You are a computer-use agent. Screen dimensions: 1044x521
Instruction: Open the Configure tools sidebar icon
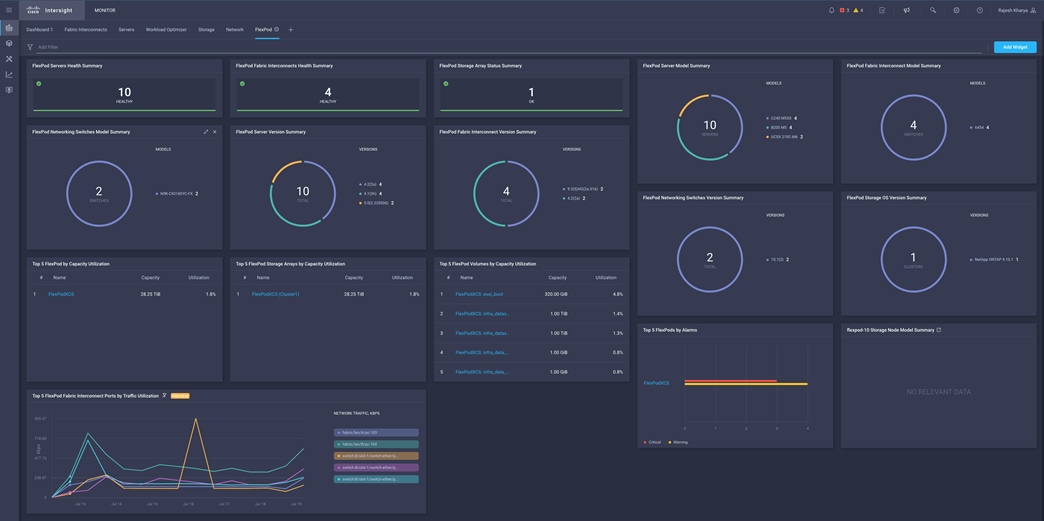click(x=9, y=59)
